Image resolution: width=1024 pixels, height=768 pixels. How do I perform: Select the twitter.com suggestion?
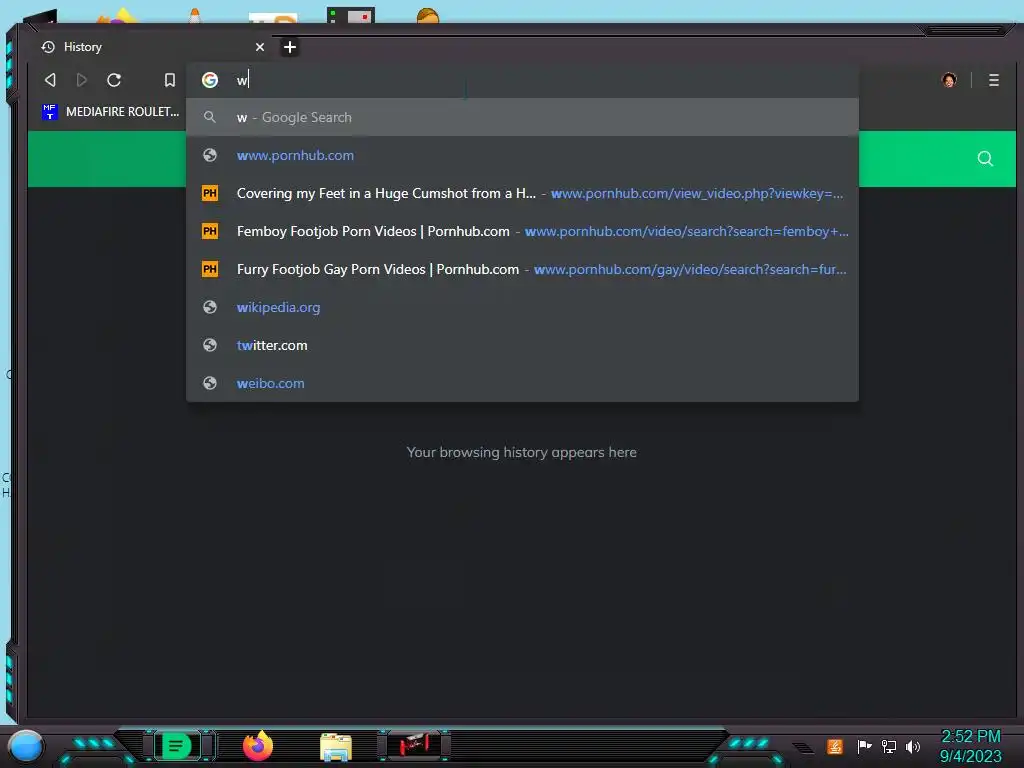(x=522, y=345)
